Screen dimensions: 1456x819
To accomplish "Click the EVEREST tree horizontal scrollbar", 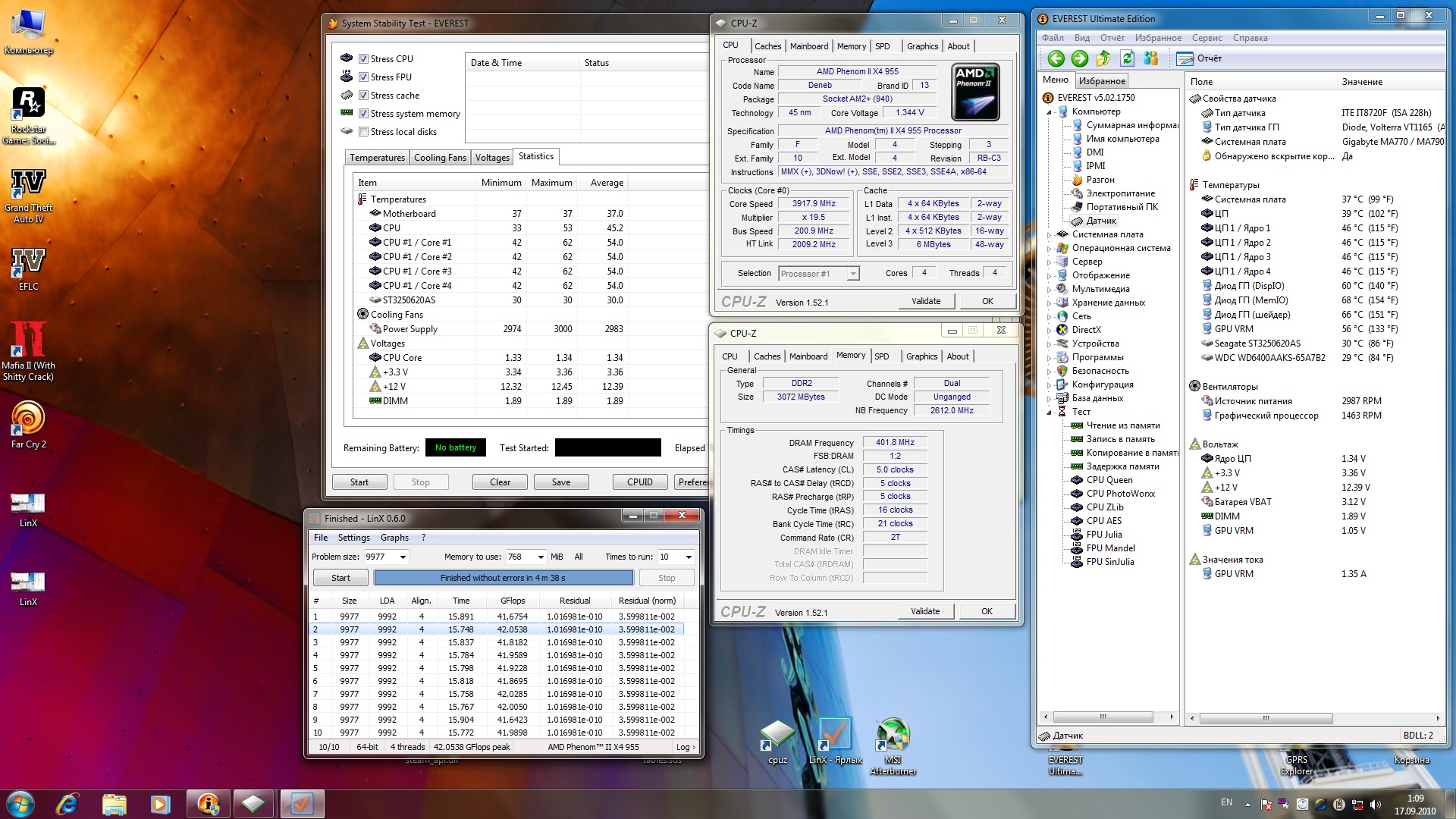I will coord(1103,717).
